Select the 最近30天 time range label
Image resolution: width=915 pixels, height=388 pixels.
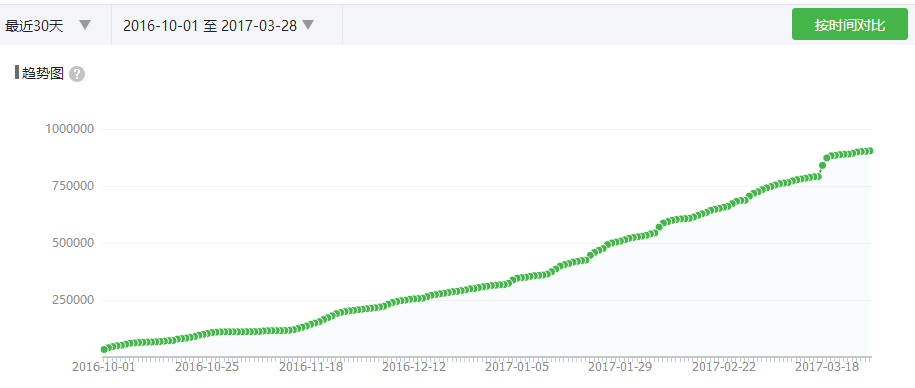pos(34,26)
